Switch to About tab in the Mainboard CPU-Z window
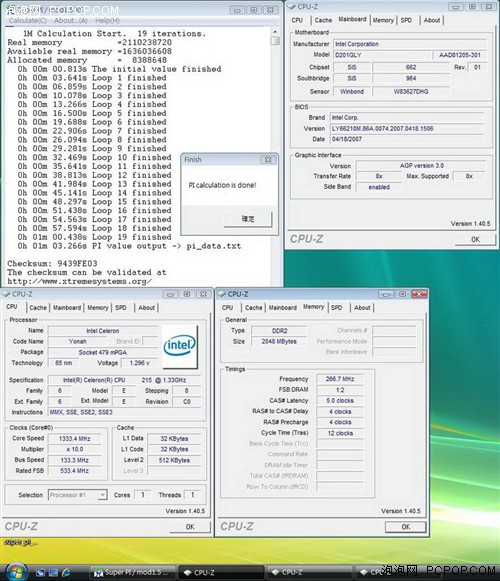Viewport: 500px width, 581px height. [432, 20]
